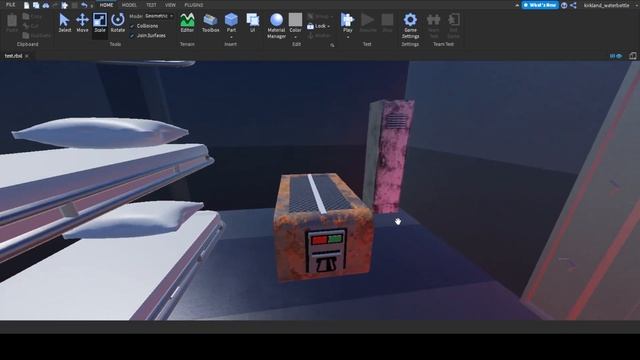Open the Mode Geometric dropdown
Screen dimensions: 640x360
coord(159,16)
